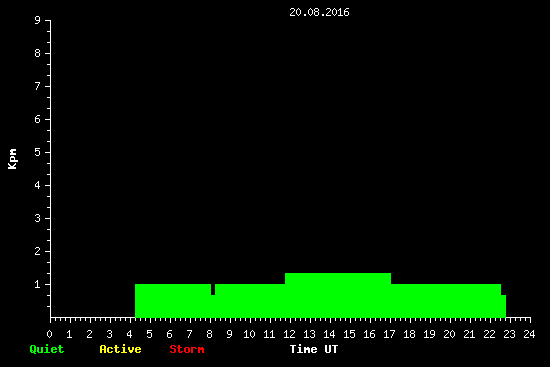Click the small notch in bar near hour 8
Viewport: 550px width, 367px height.
[x=213, y=289]
